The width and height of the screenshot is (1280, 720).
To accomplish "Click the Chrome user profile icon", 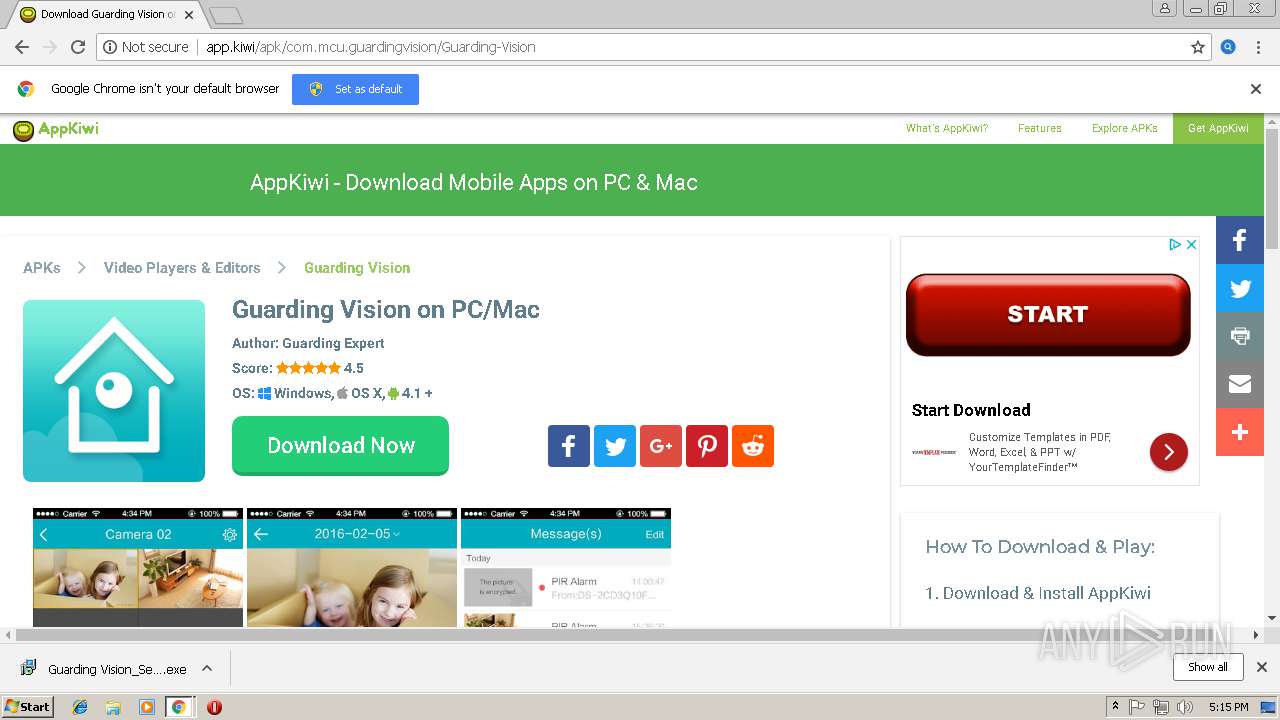I will click(x=1165, y=8).
